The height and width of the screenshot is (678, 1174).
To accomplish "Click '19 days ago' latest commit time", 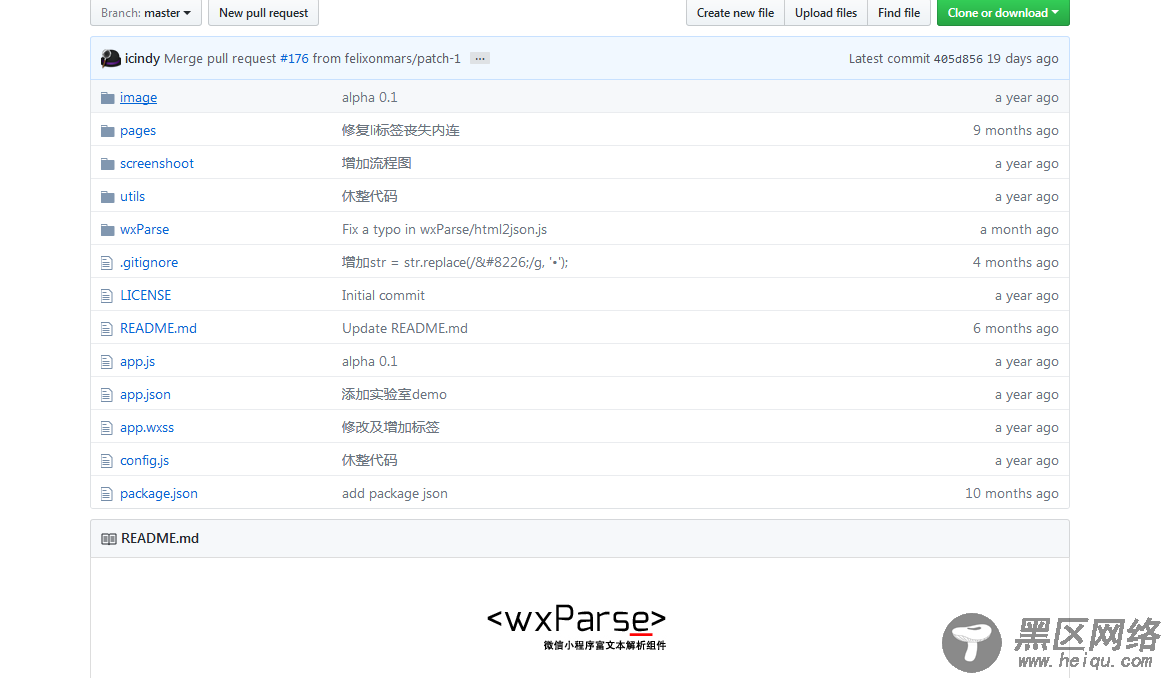I will (x=1023, y=58).
